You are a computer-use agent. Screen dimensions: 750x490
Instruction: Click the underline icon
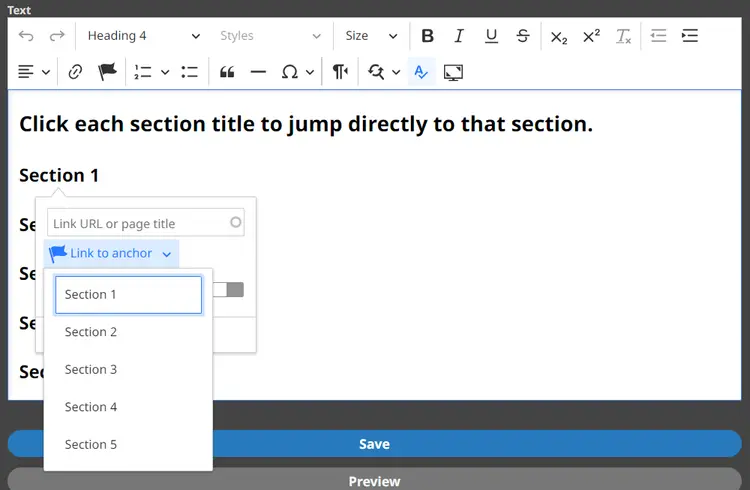point(491,36)
